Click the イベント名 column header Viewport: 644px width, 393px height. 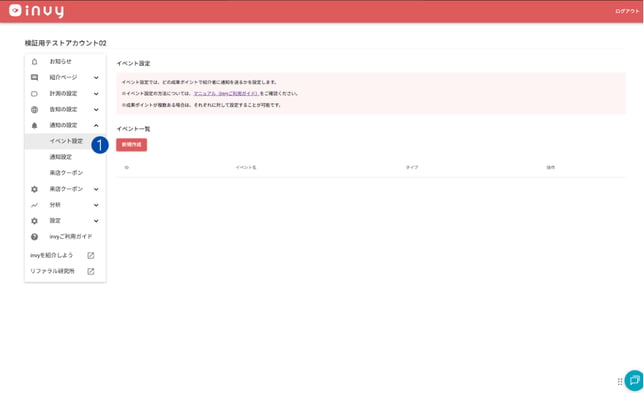(x=246, y=168)
